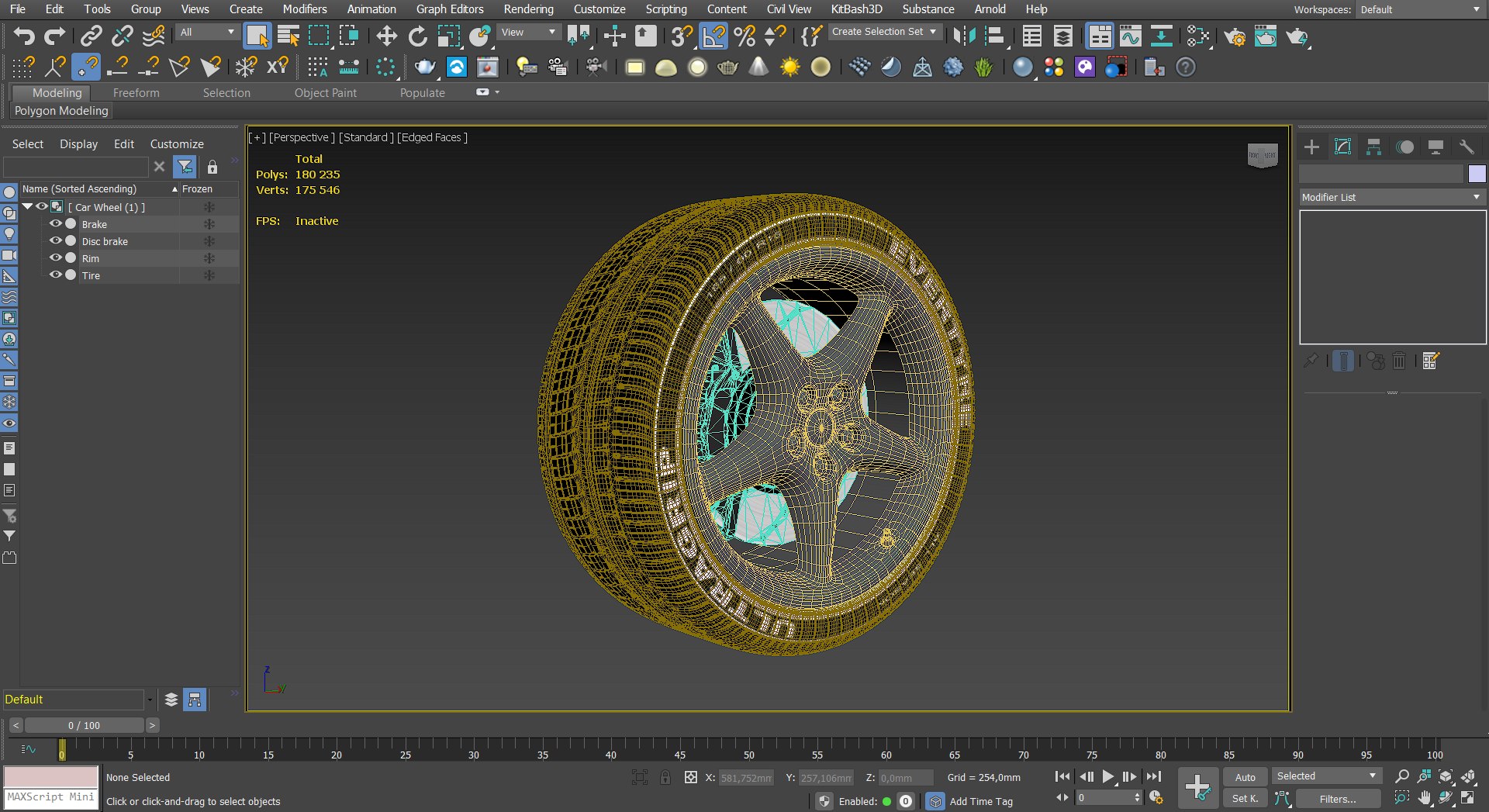Click the Redo arrow icon
The image size is (1489, 812).
click(54, 36)
